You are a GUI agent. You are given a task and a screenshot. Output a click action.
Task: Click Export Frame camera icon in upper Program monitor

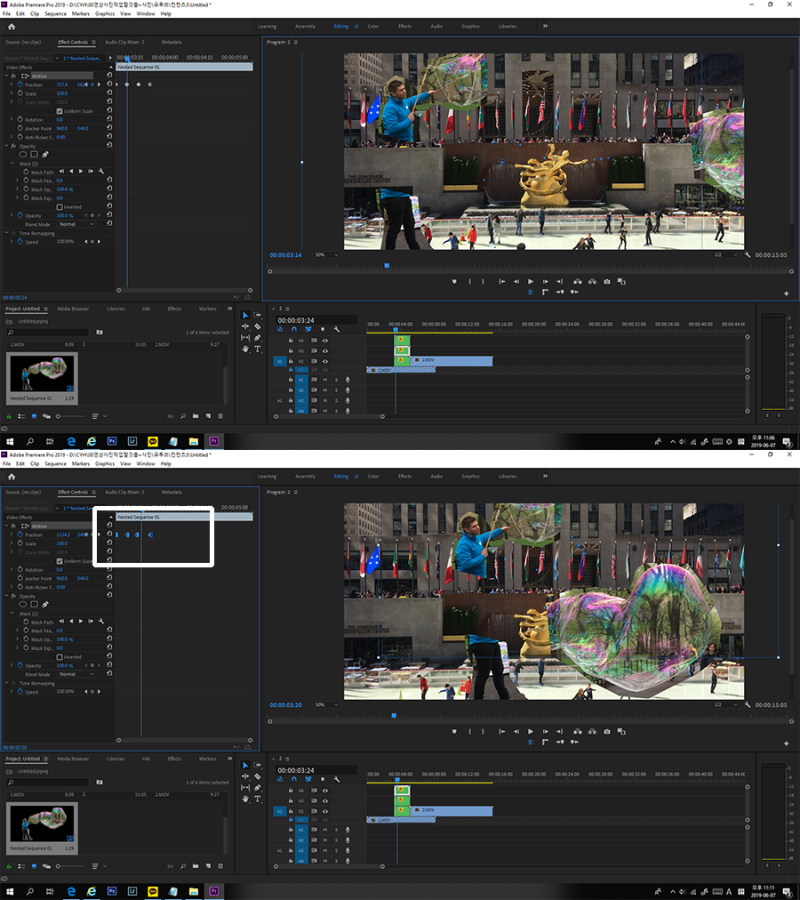click(607, 281)
